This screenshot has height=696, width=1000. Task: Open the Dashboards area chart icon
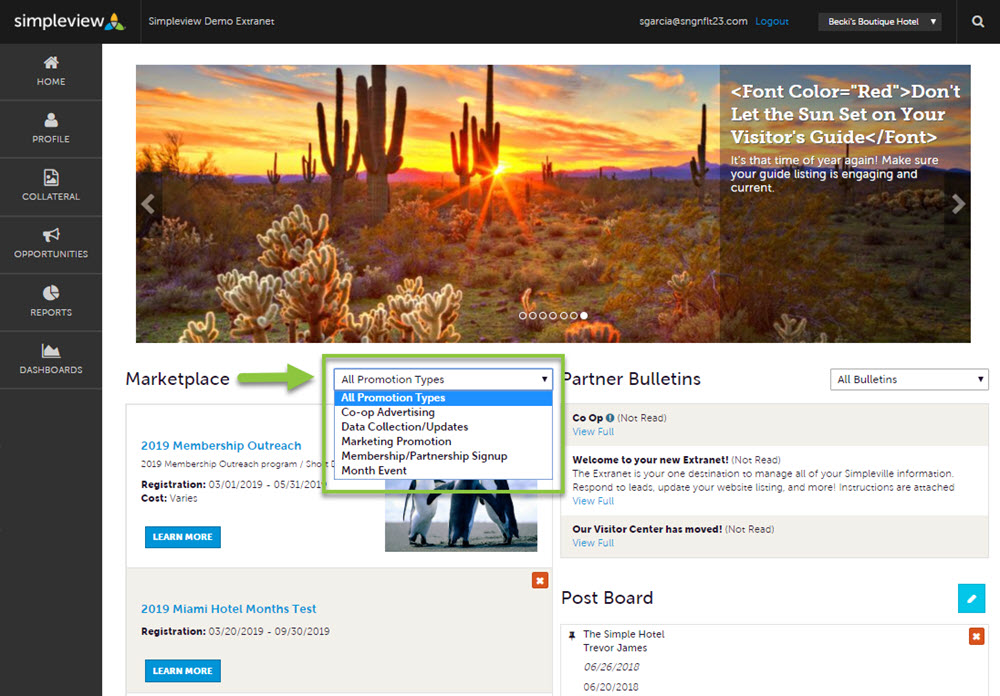pyautogui.click(x=51, y=350)
